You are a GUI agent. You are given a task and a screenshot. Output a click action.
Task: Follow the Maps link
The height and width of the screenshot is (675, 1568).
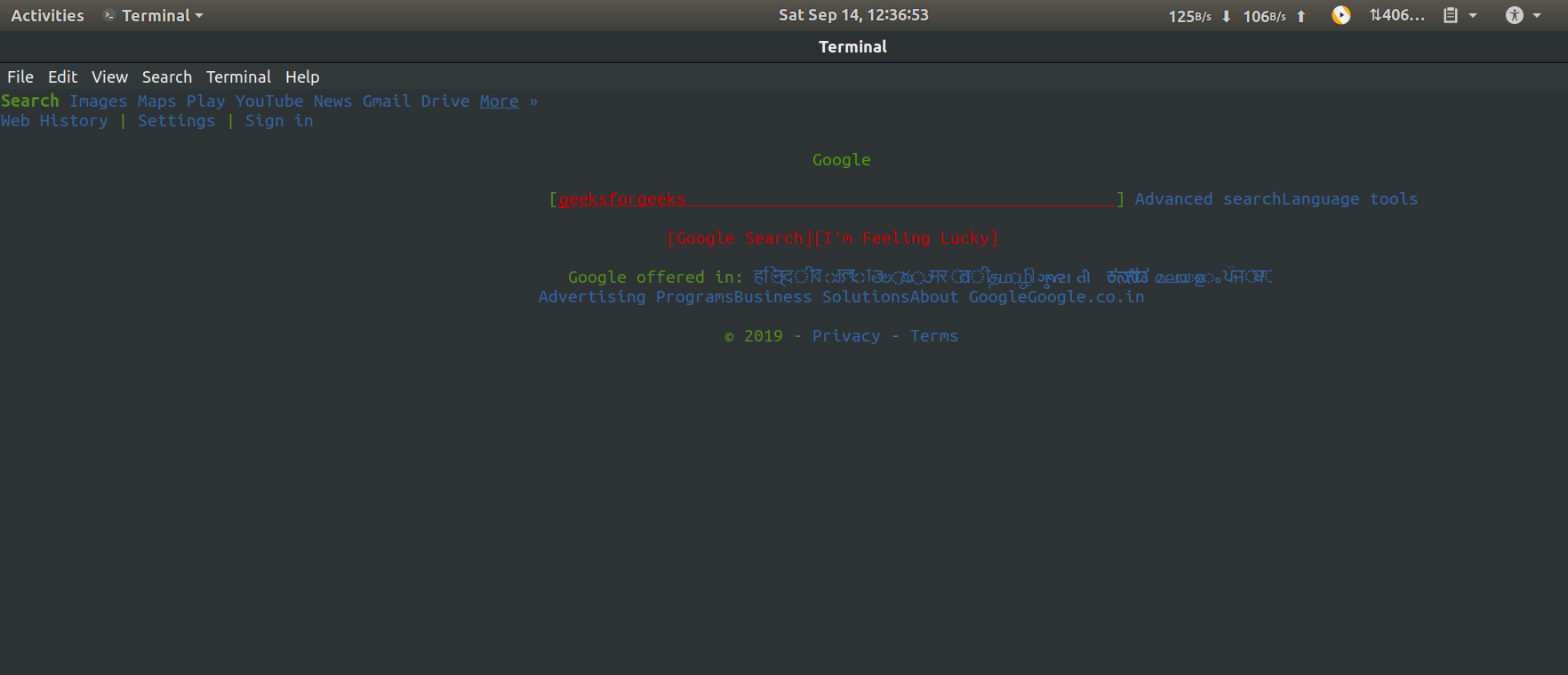(x=156, y=101)
